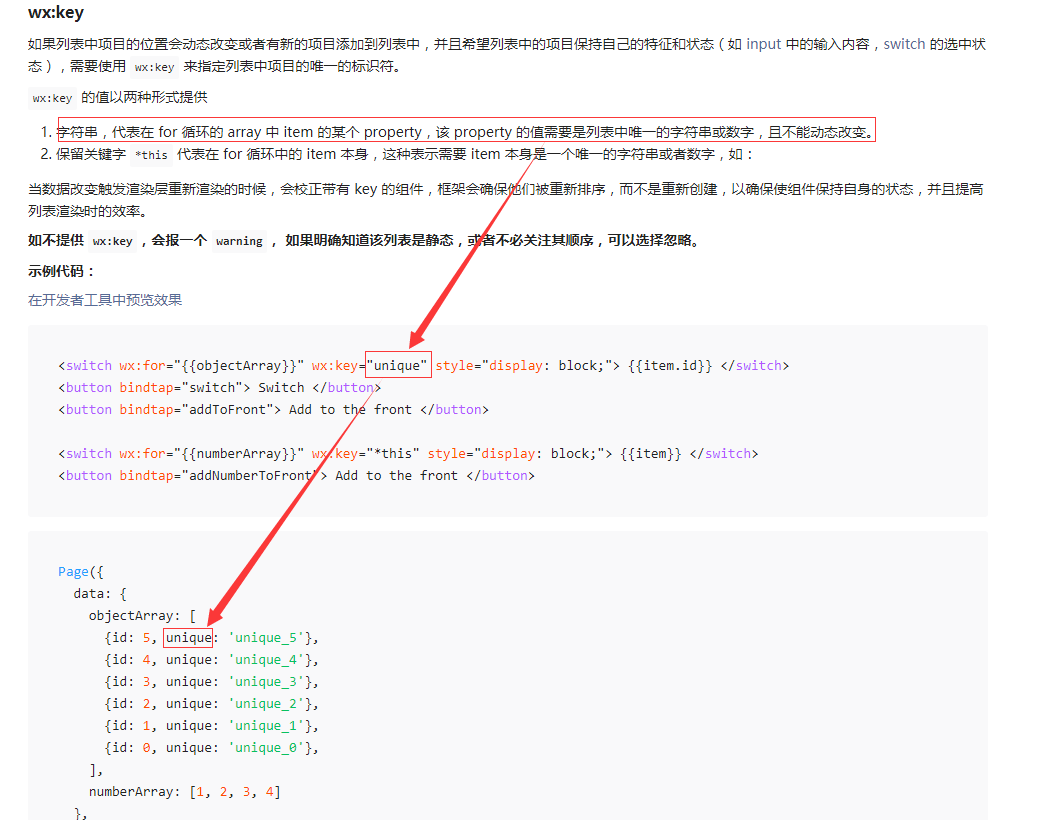Click the addNumberToFront bindtap value
1052x820 pixels.
click(x=251, y=476)
